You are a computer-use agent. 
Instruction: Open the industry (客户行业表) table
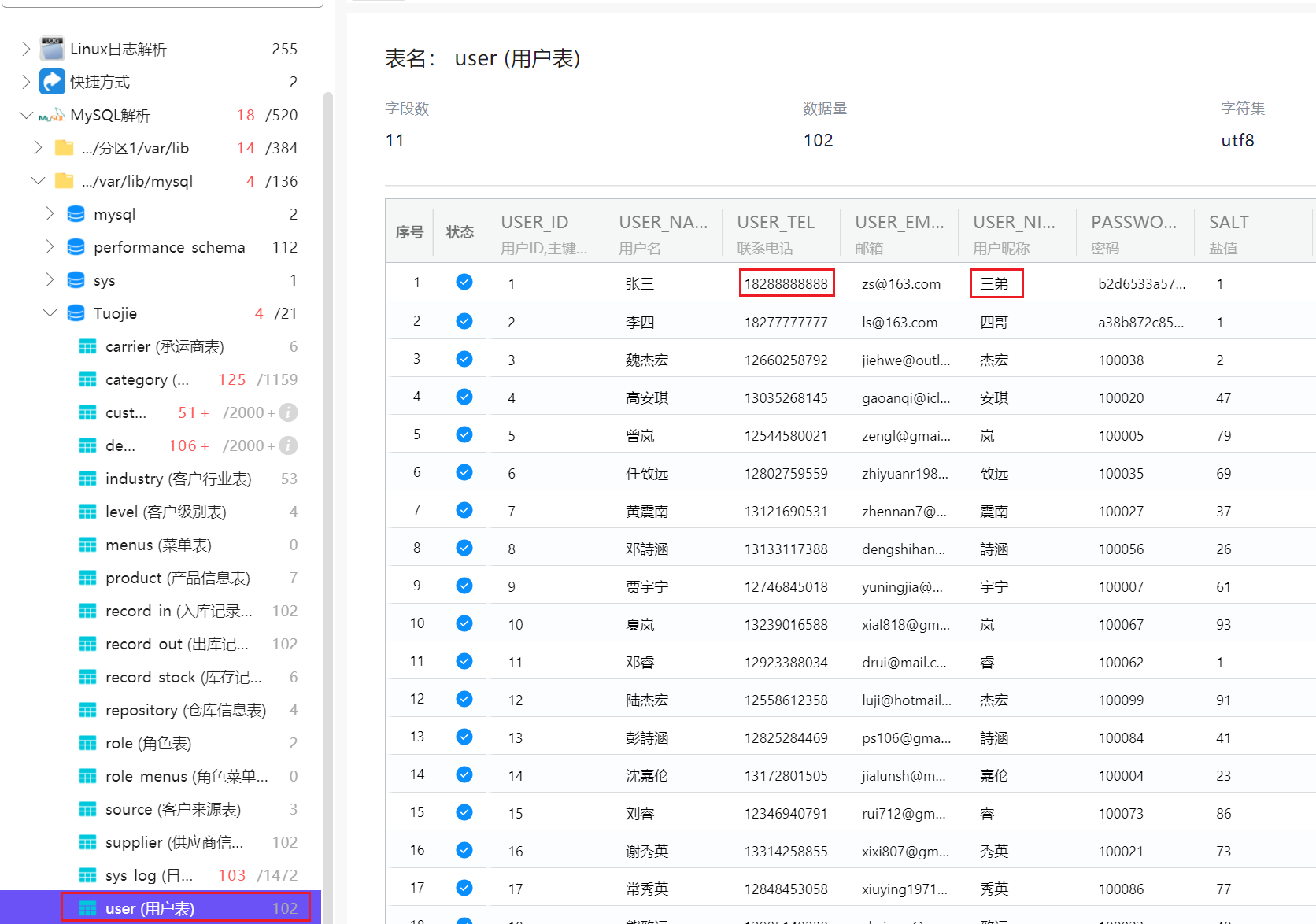click(x=178, y=479)
